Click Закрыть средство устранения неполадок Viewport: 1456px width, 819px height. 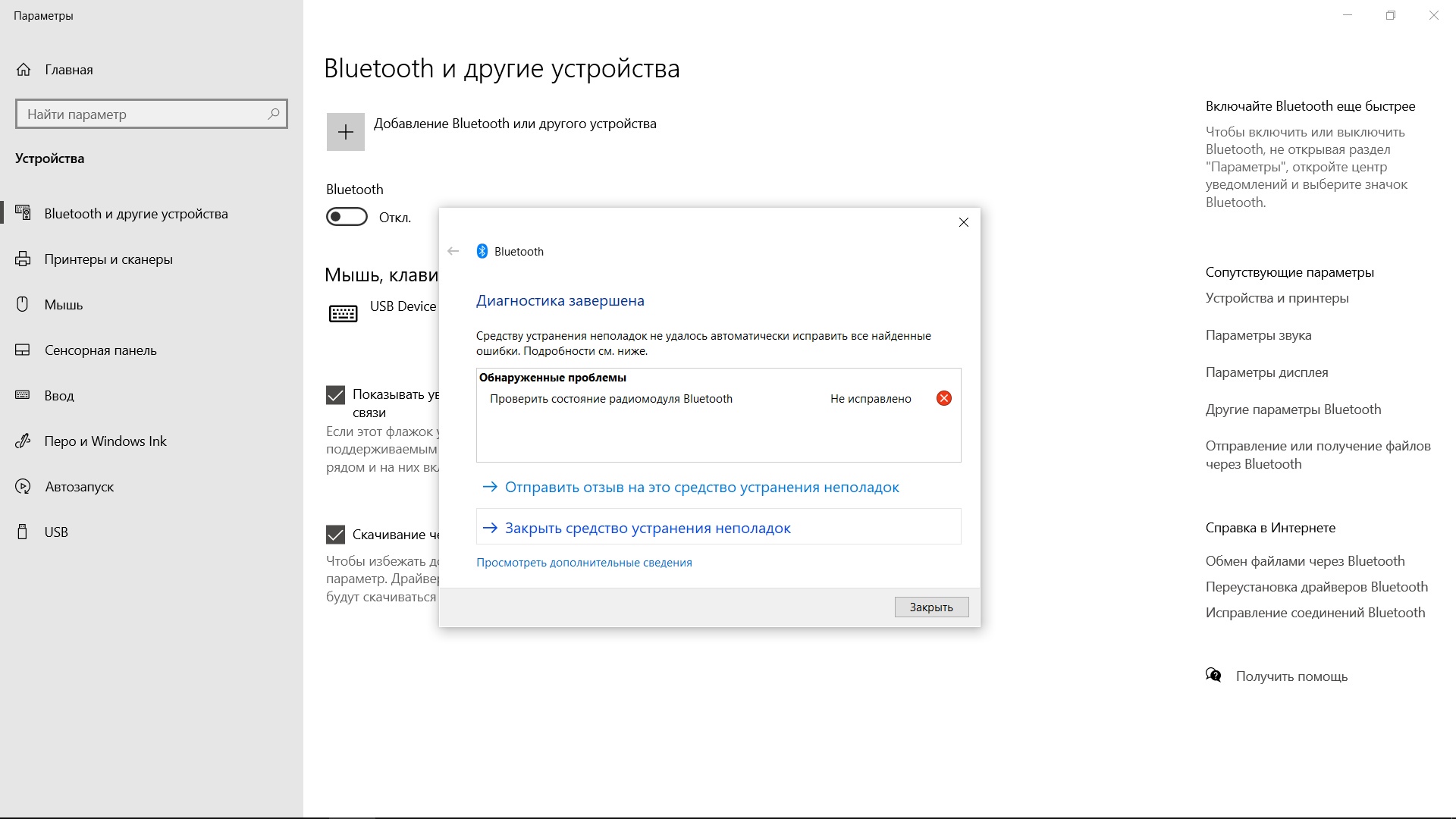[718, 528]
